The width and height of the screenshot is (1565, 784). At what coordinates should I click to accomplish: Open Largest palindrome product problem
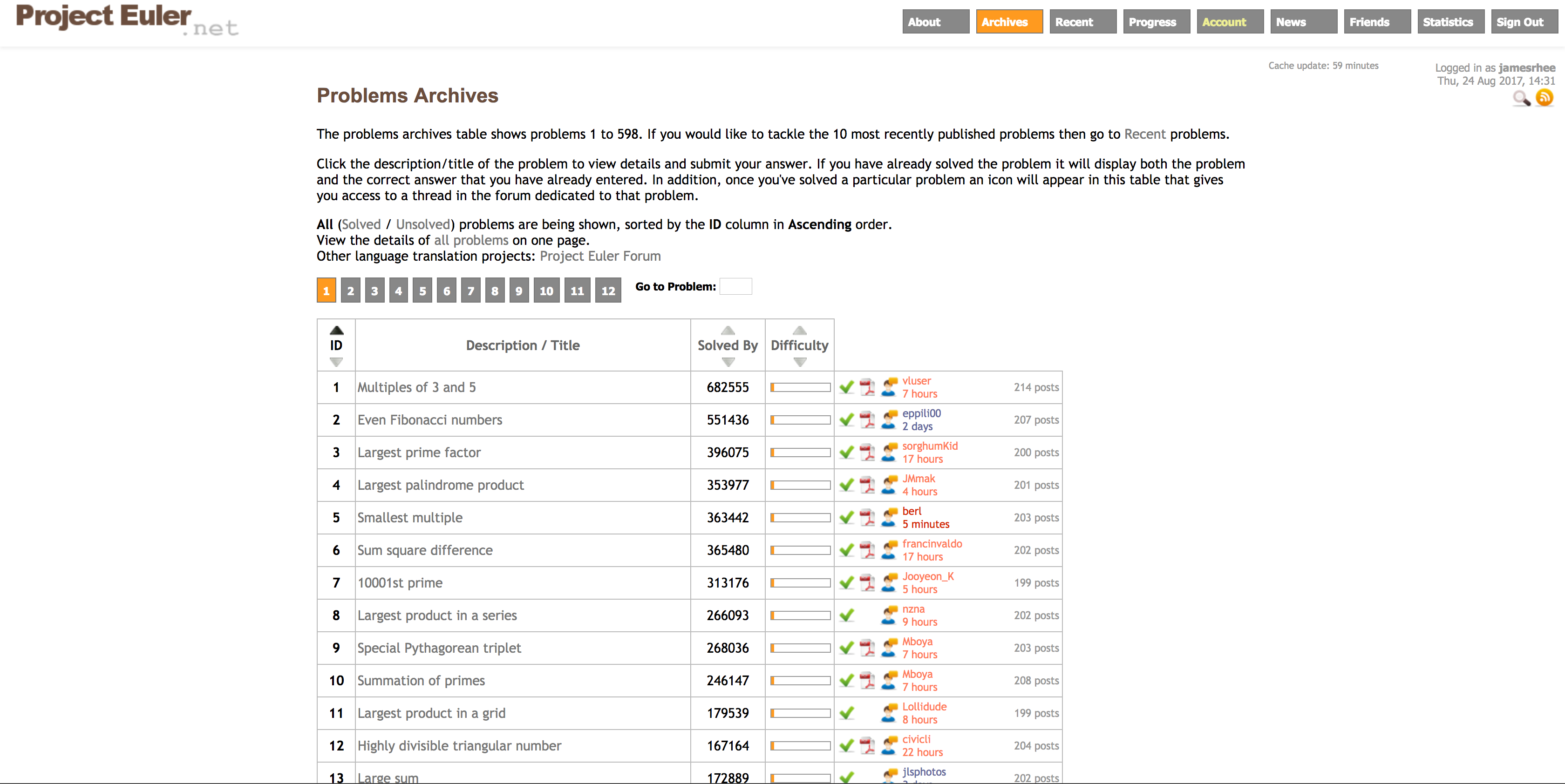tap(441, 485)
